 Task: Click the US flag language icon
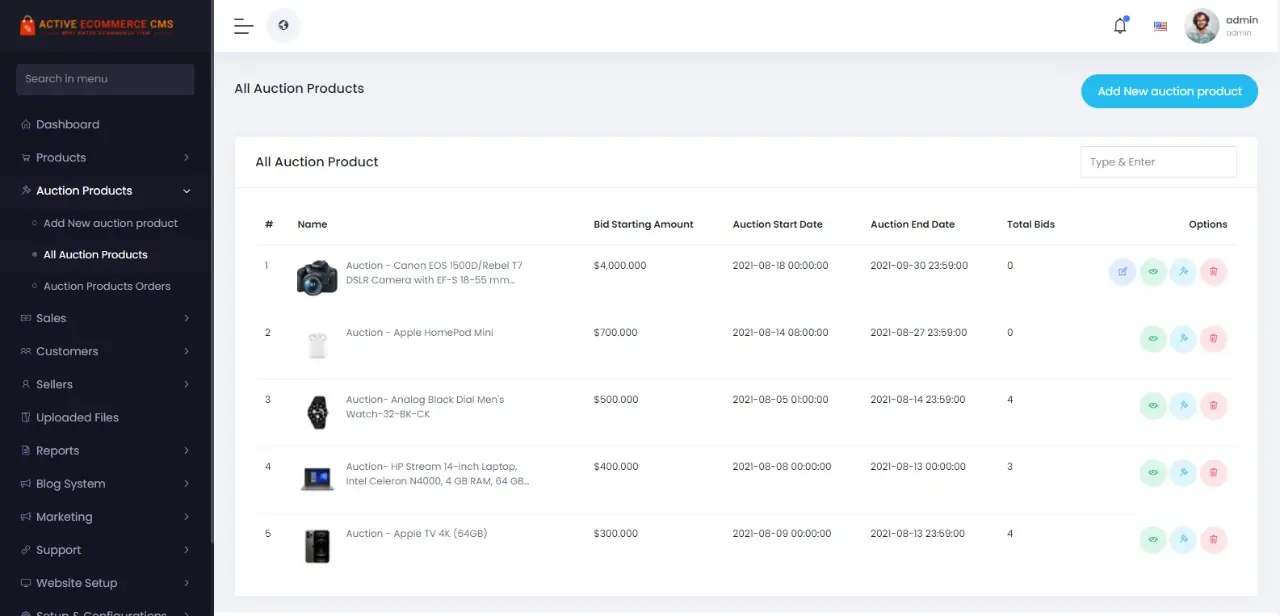pyautogui.click(x=1160, y=26)
